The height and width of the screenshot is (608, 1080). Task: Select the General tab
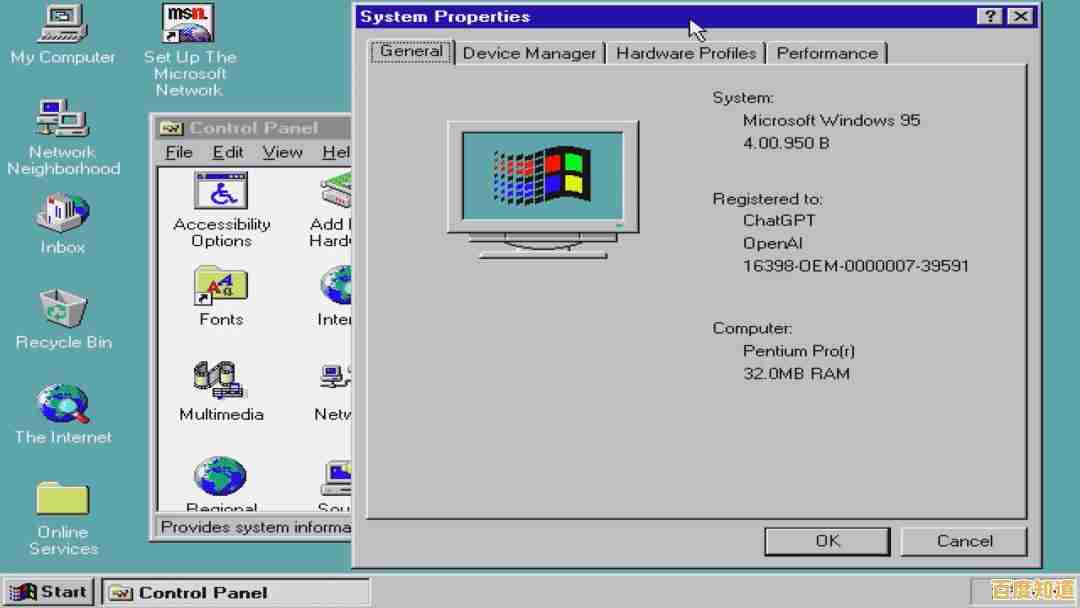[x=412, y=52]
